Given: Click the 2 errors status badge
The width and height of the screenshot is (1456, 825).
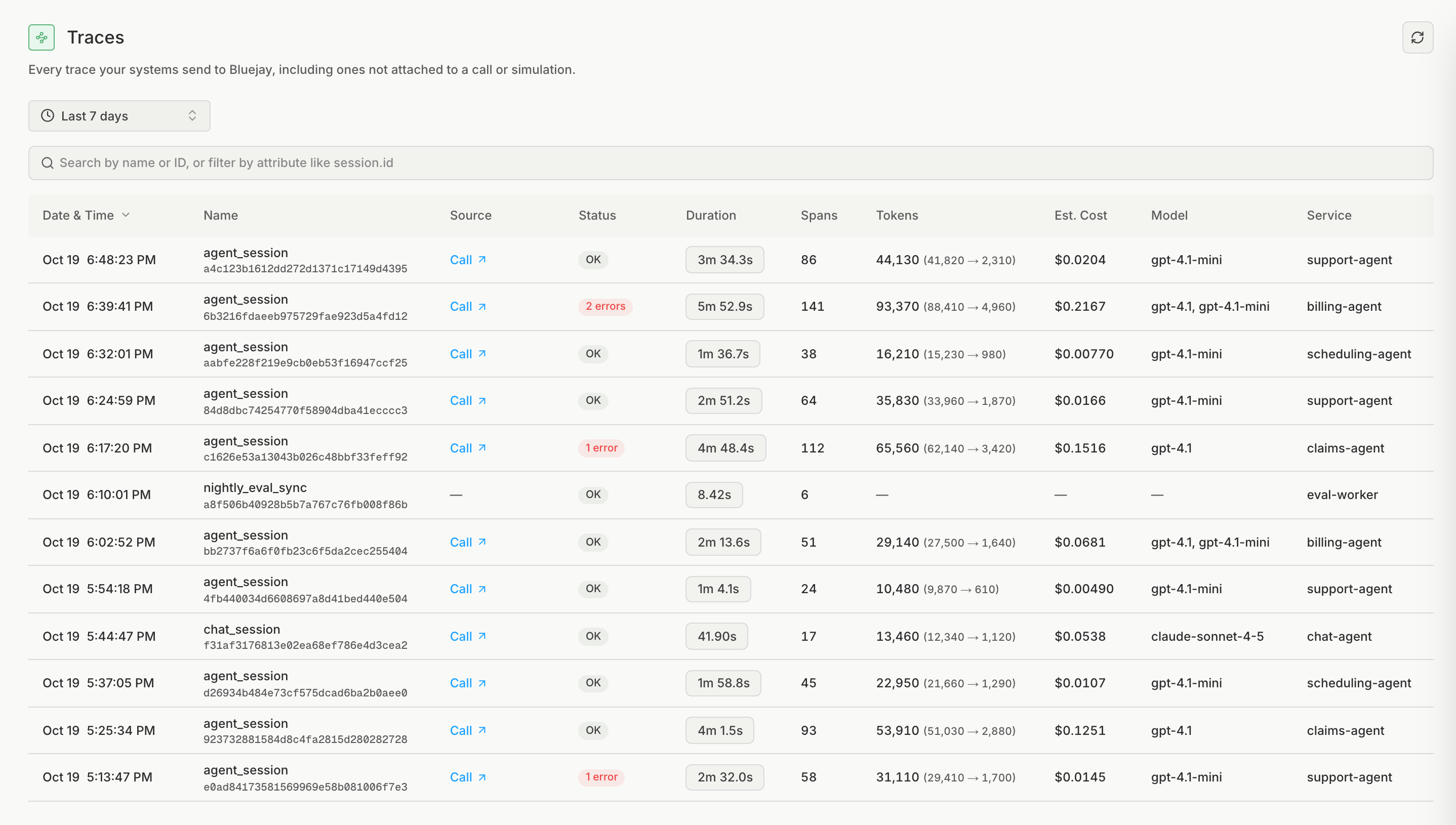Looking at the screenshot, I should click(x=605, y=307).
